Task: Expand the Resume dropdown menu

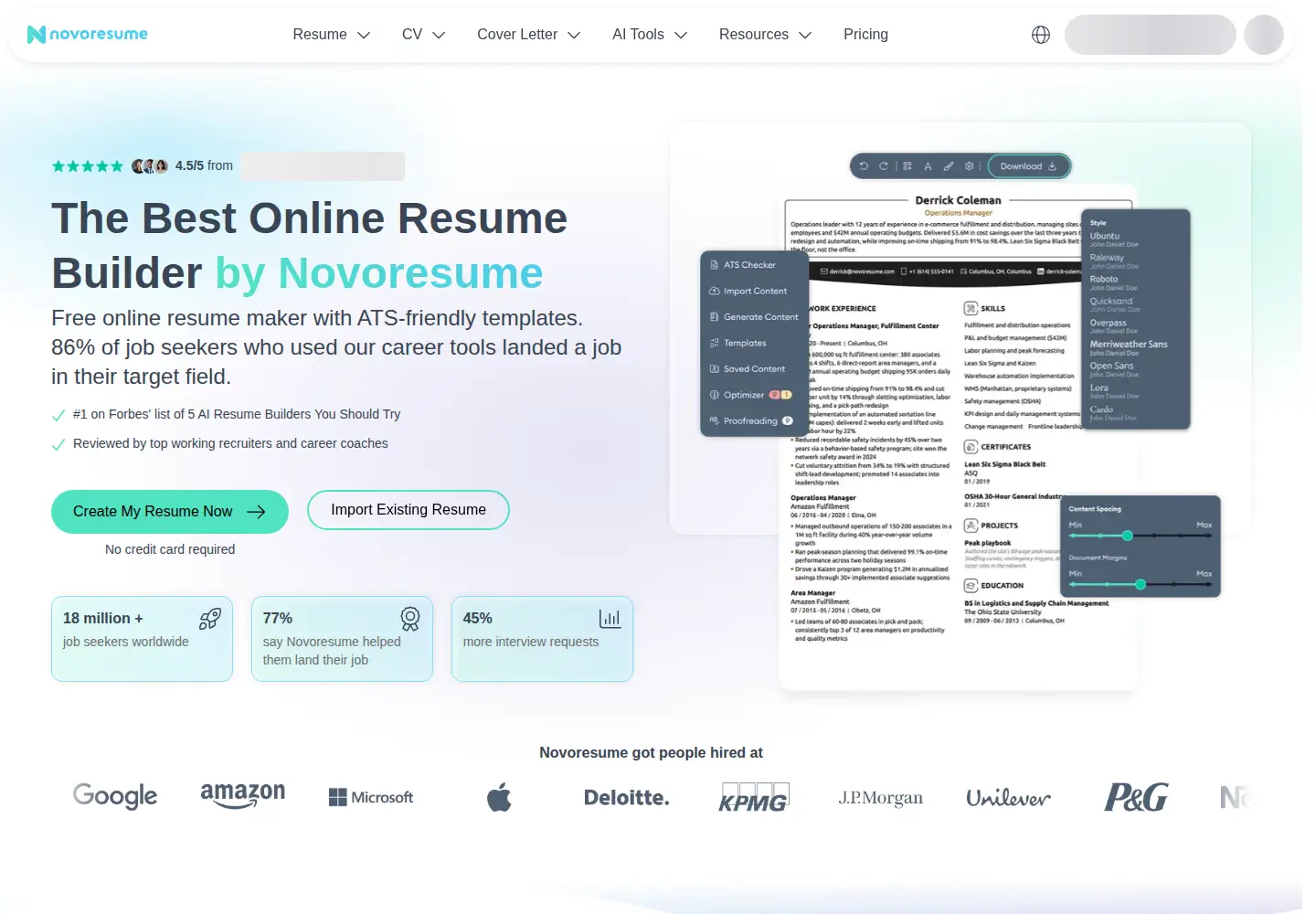Action: tap(331, 35)
